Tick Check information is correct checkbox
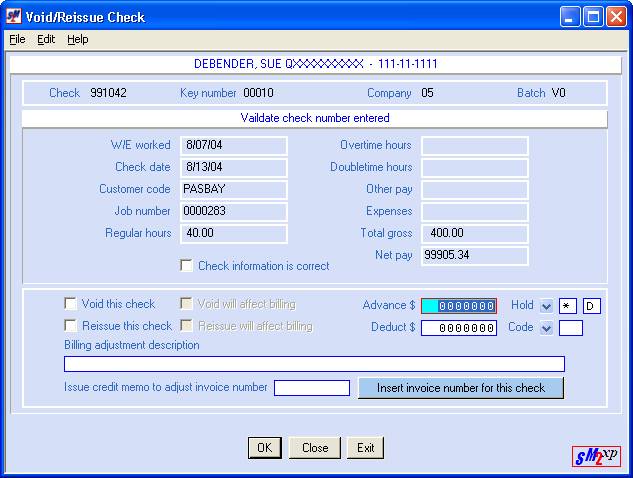The image size is (633, 478). tap(186, 266)
